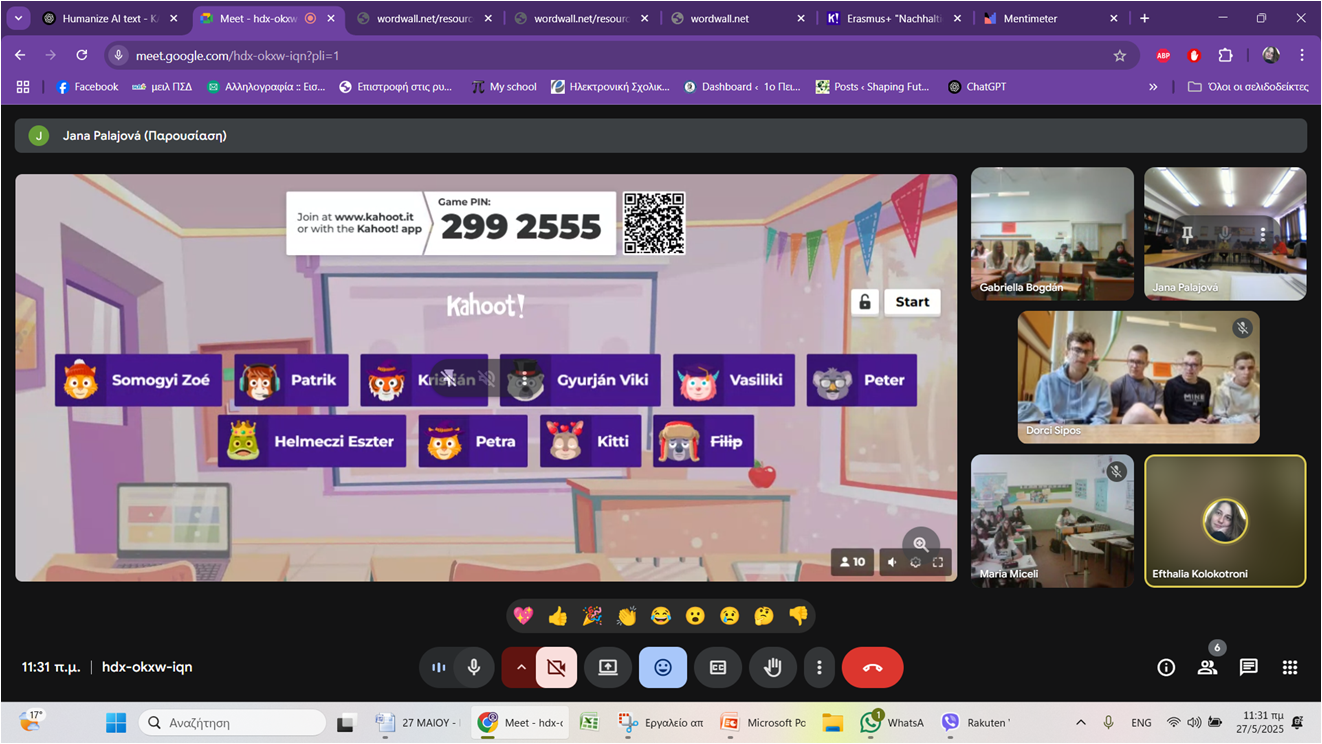This screenshot has width=1322, height=744.
Task: Click player Gyurján Viki in lobby
Action: point(580,380)
